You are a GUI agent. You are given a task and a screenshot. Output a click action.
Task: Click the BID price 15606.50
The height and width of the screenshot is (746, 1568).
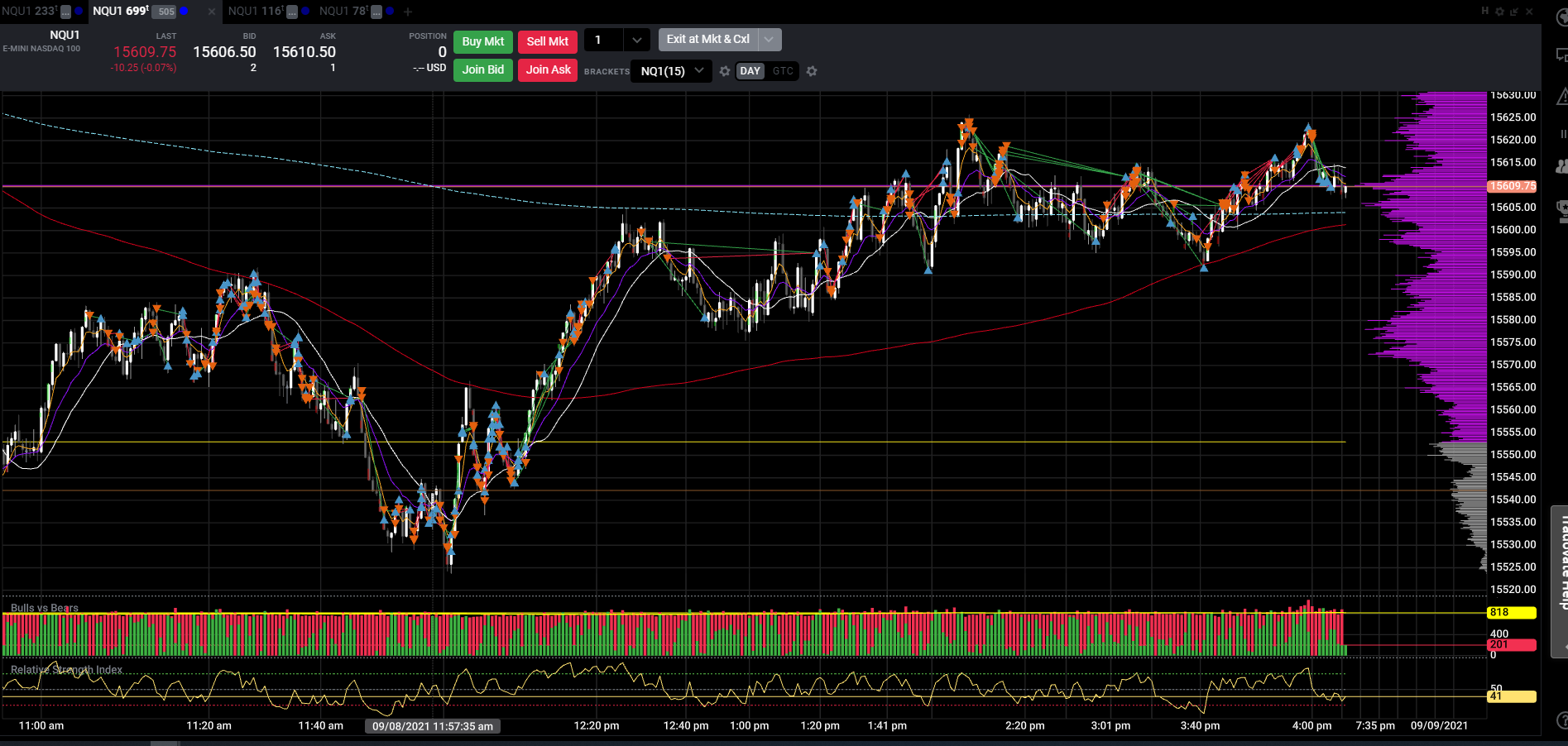click(x=224, y=52)
